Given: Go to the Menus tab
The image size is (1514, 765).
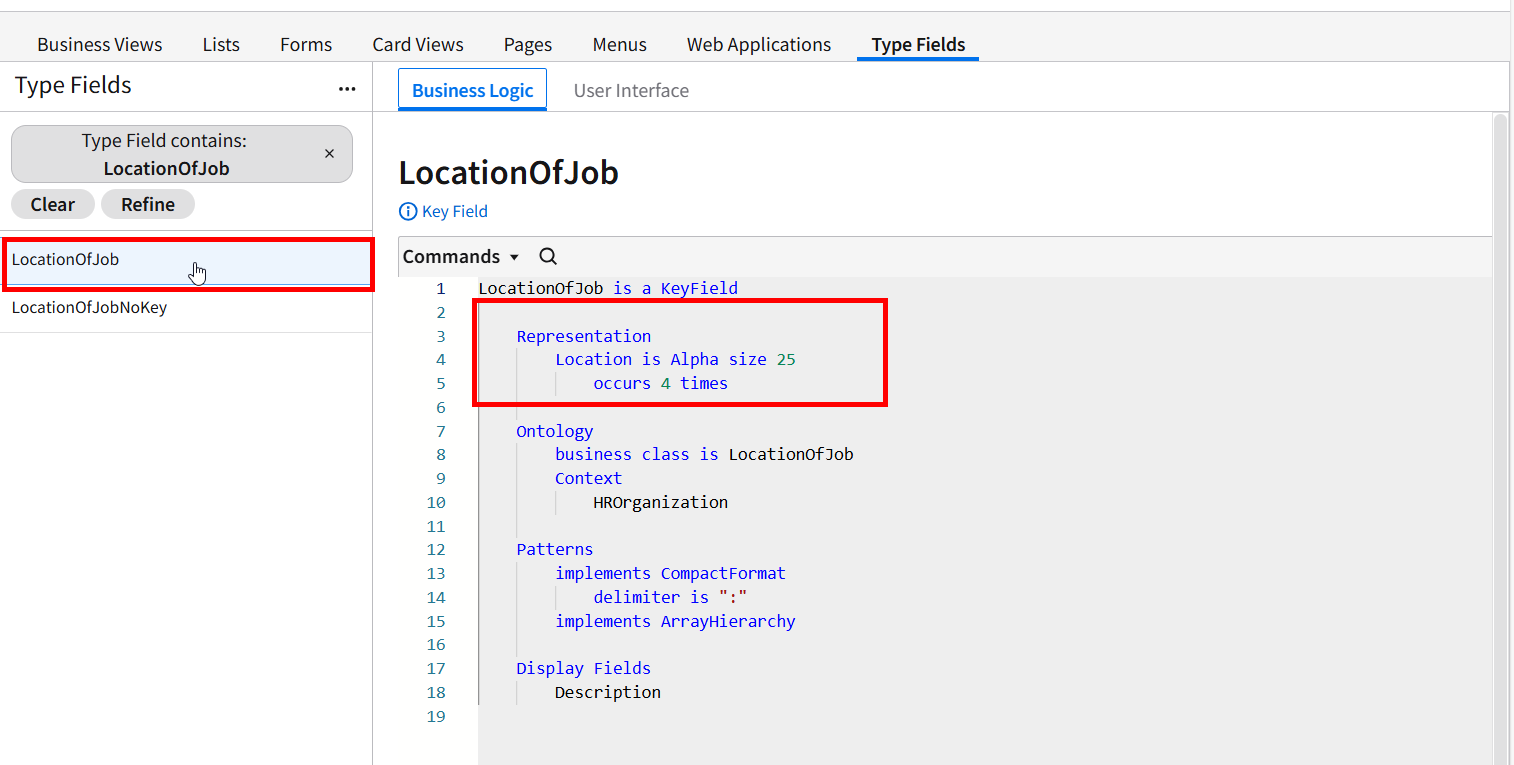Looking at the screenshot, I should (620, 45).
